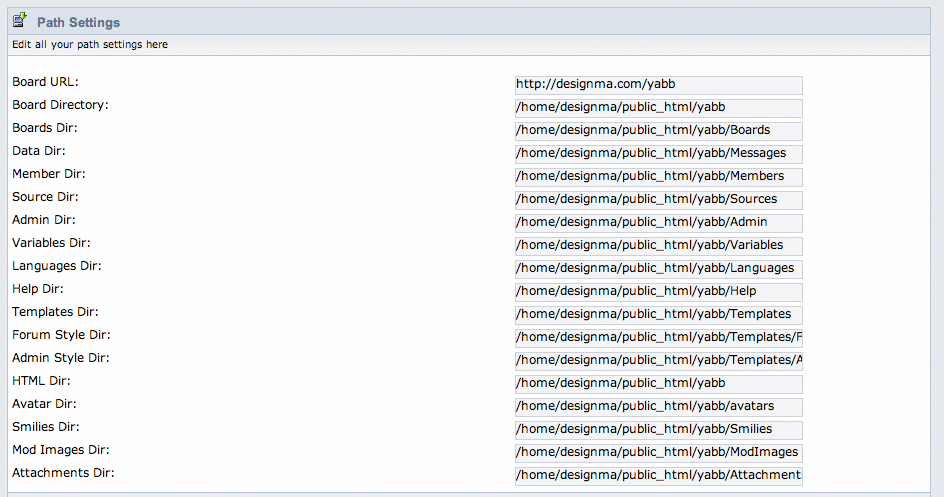Focus the Mod Images Dir field
This screenshot has height=497, width=944.
[x=658, y=453]
